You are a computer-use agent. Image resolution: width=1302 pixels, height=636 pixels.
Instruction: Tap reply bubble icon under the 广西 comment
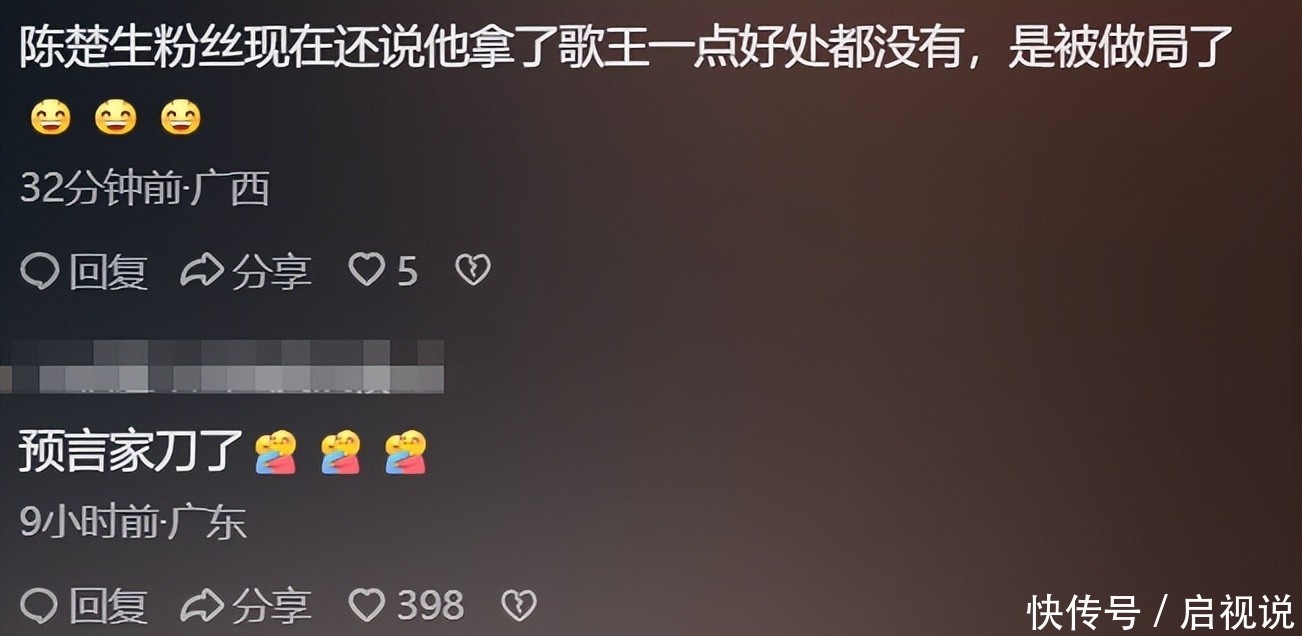(40, 271)
